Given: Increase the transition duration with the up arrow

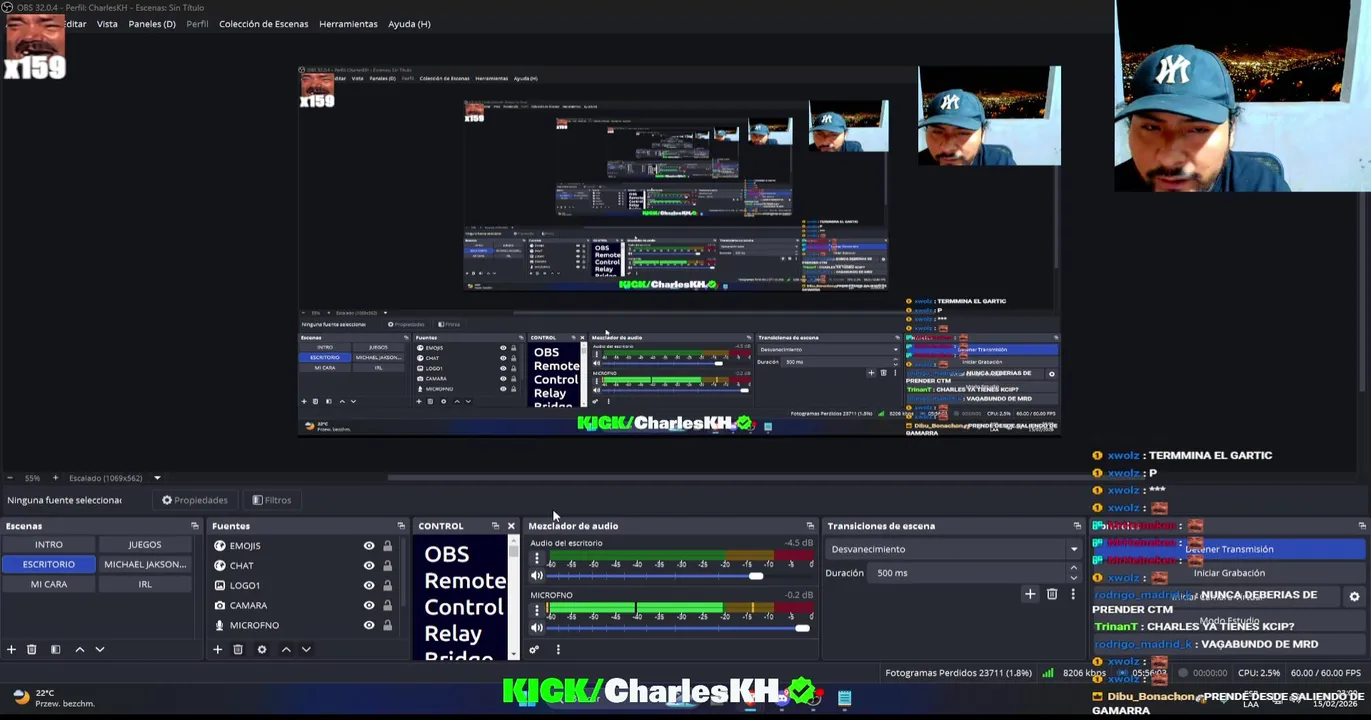Looking at the screenshot, I should click(x=1074, y=568).
